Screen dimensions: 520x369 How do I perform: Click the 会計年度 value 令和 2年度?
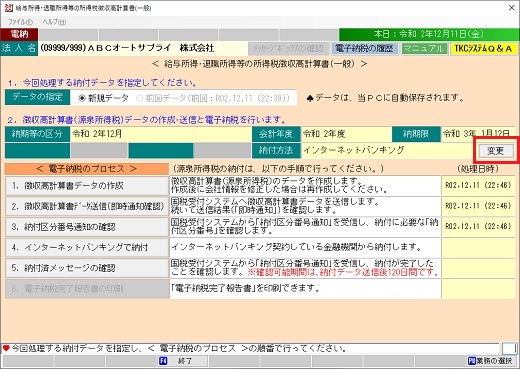(346, 134)
